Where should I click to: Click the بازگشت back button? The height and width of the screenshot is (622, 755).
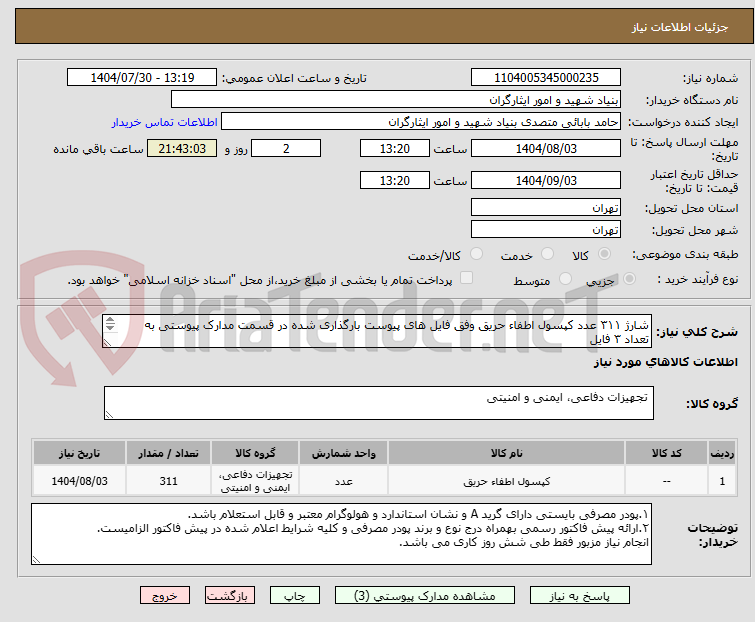coord(230,596)
